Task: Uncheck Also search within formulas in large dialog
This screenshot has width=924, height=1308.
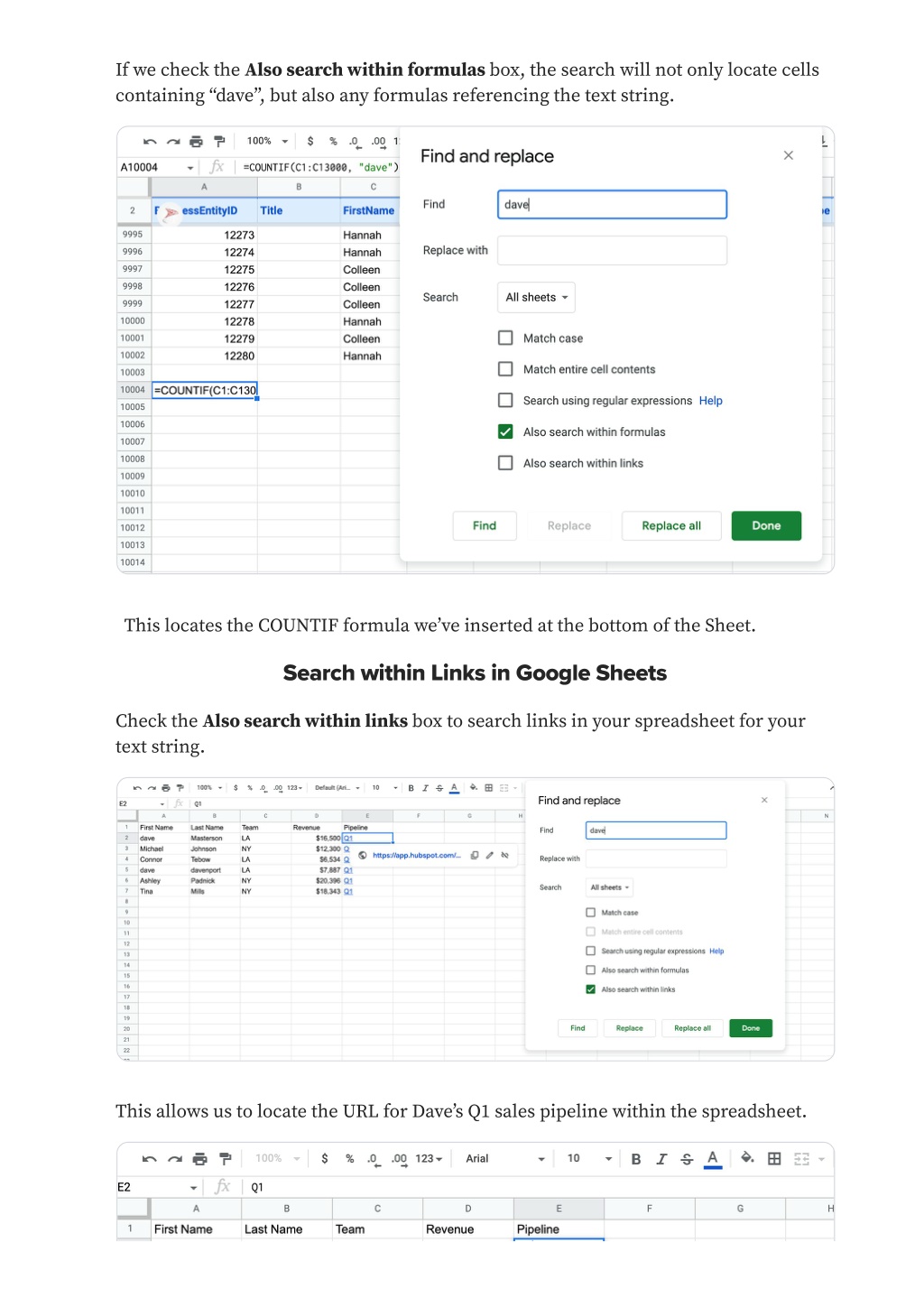Action: (x=505, y=432)
